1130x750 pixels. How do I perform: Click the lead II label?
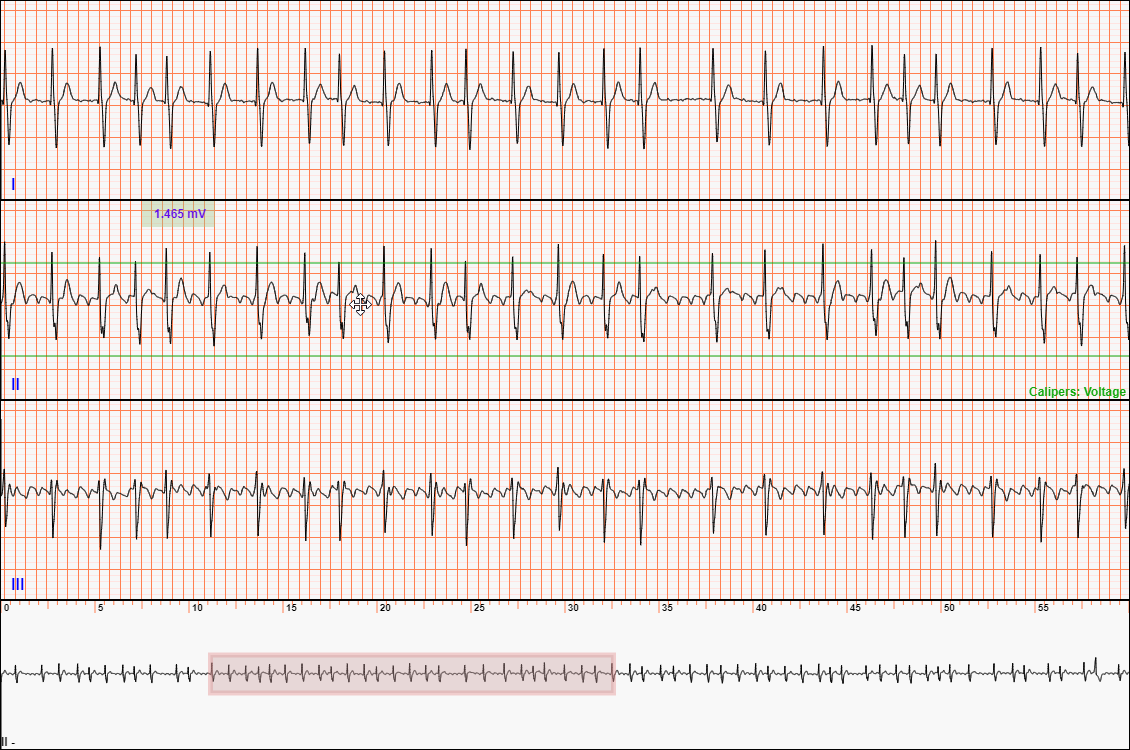pyautogui.click(x=15, y=384)
